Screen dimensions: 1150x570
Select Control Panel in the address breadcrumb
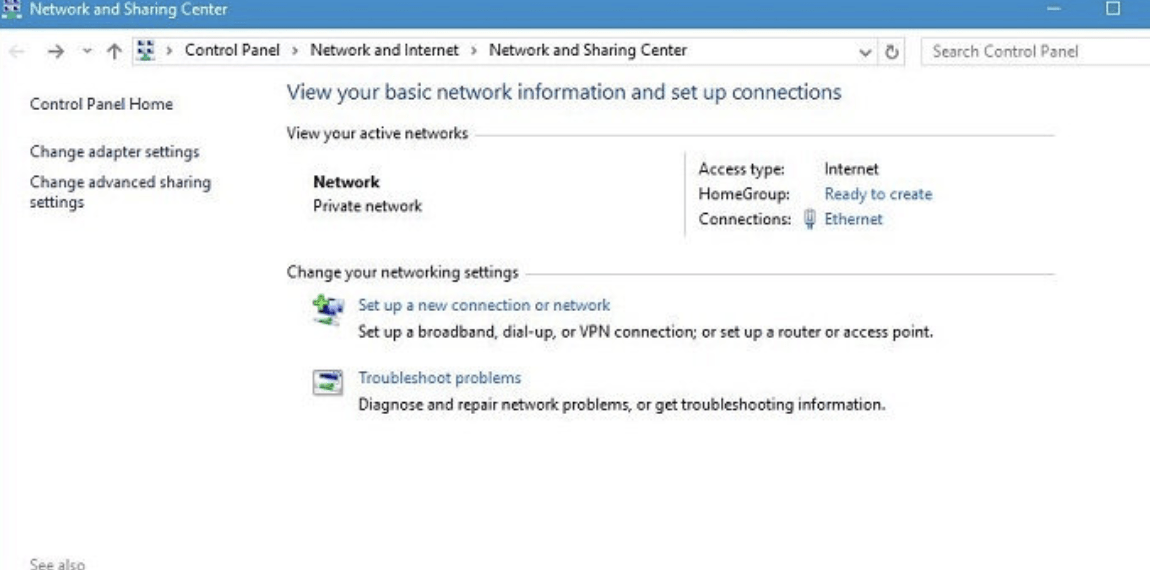pos(232,50)
